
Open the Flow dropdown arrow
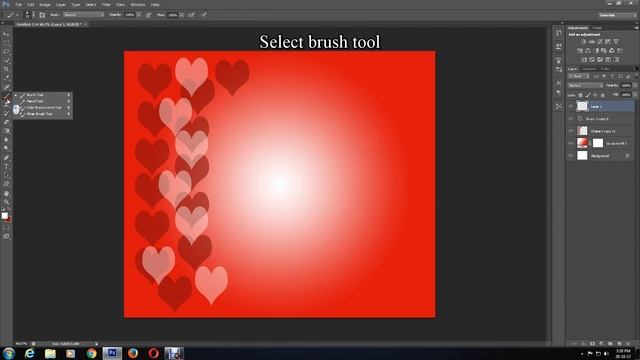point(181,15)
